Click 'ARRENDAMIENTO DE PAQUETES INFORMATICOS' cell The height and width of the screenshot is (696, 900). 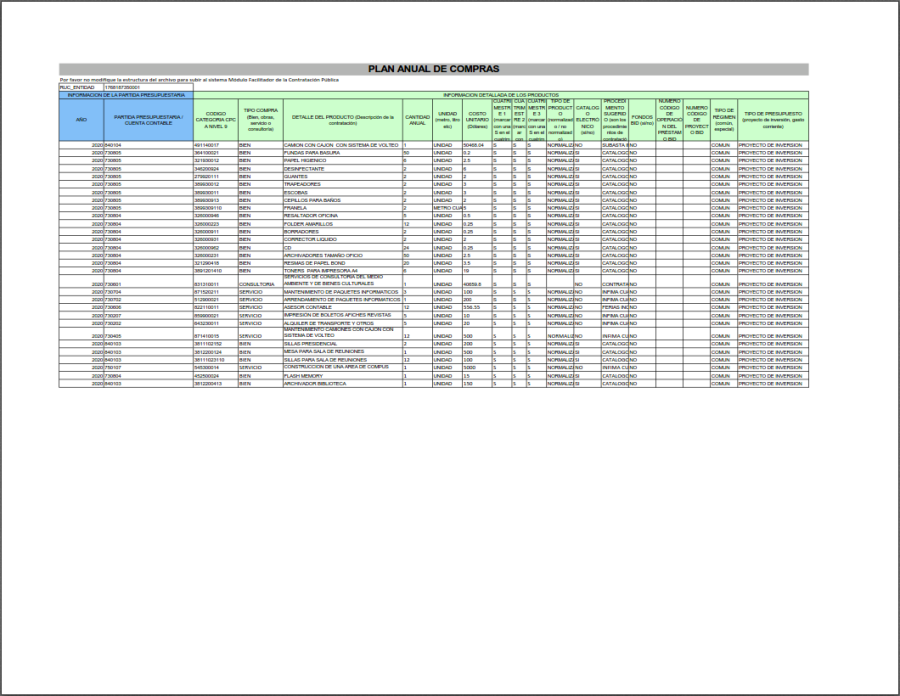click(x=343, y=300)
